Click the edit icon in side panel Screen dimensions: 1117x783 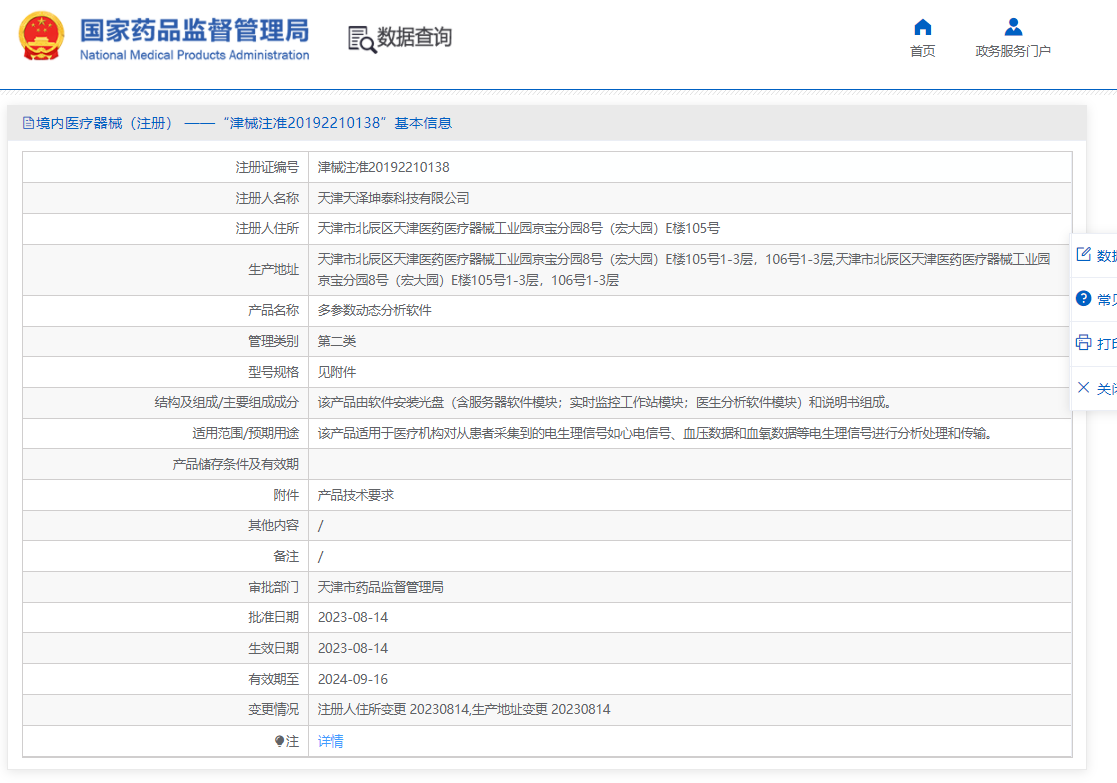(x=1084, y=254)
